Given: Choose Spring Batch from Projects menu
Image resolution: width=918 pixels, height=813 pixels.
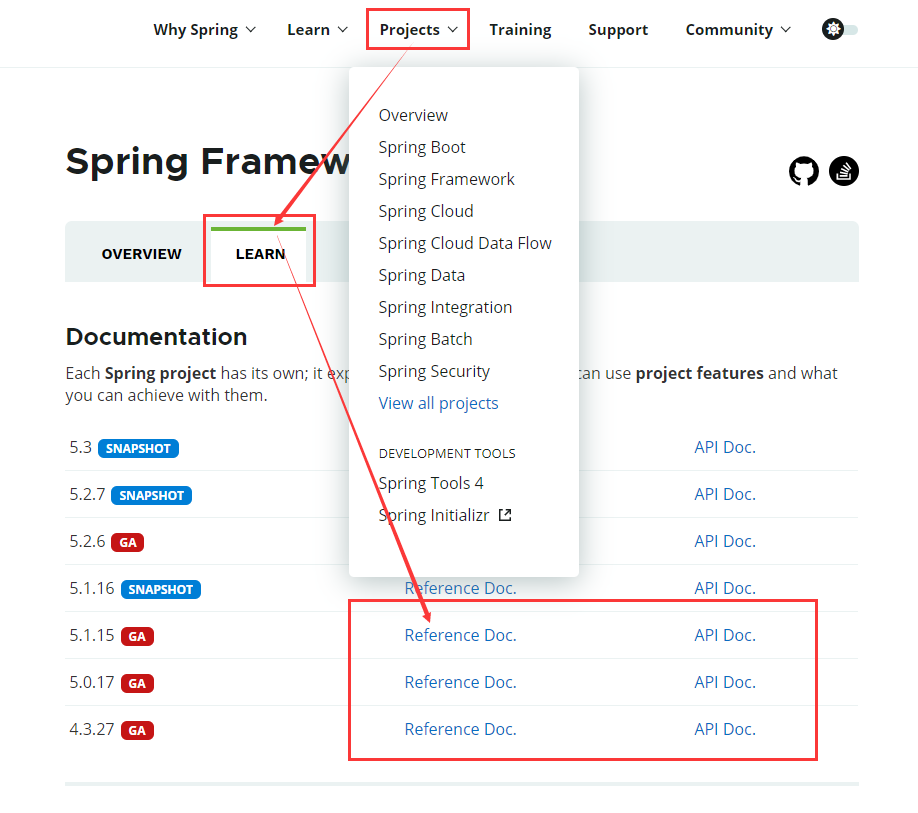Looking at the screenshot, I should (x=425, y=339).
